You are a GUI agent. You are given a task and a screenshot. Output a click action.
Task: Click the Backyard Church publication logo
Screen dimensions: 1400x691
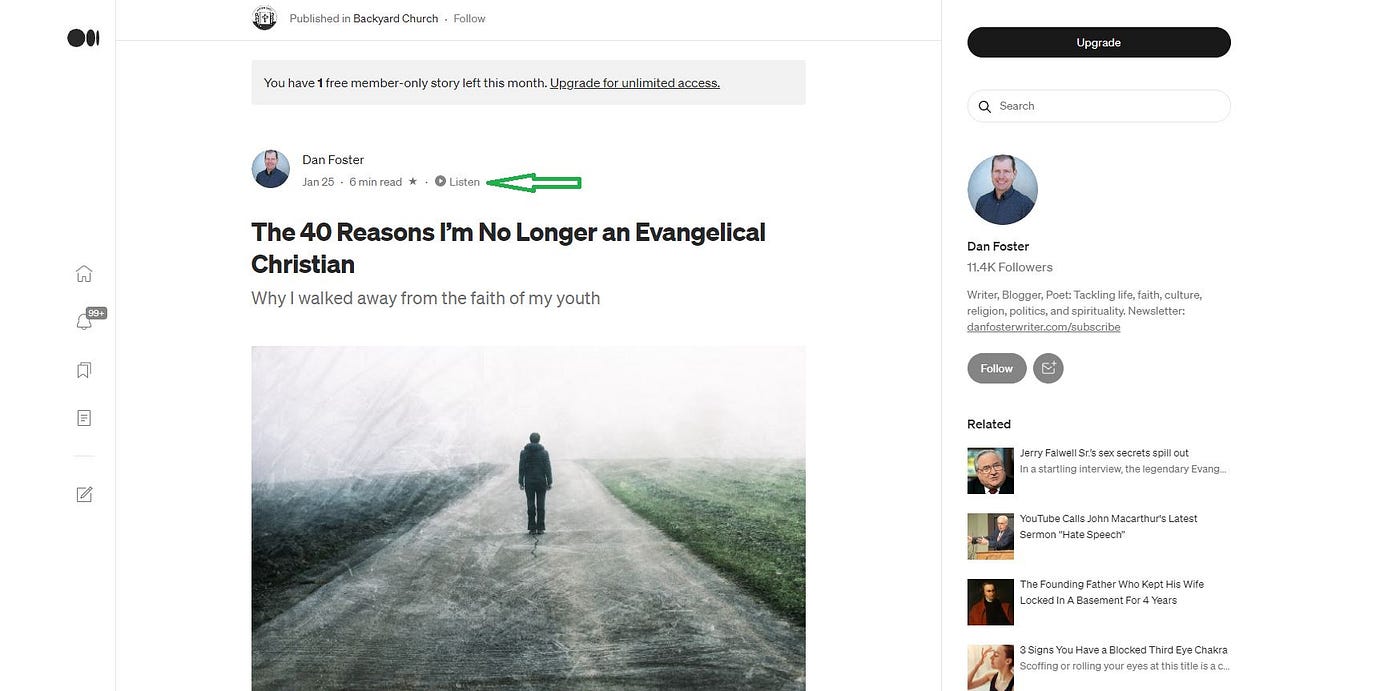[264, 18]
